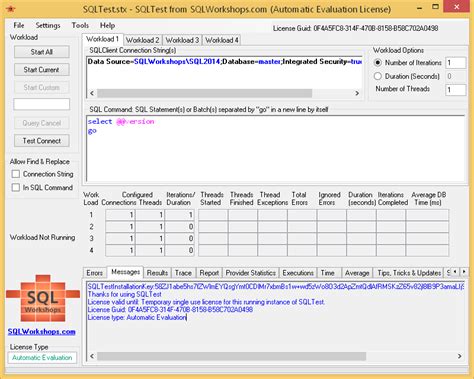This screenshot has width=474, height=379.
Task: Maximize the SQLTest window
Action: 435,7
